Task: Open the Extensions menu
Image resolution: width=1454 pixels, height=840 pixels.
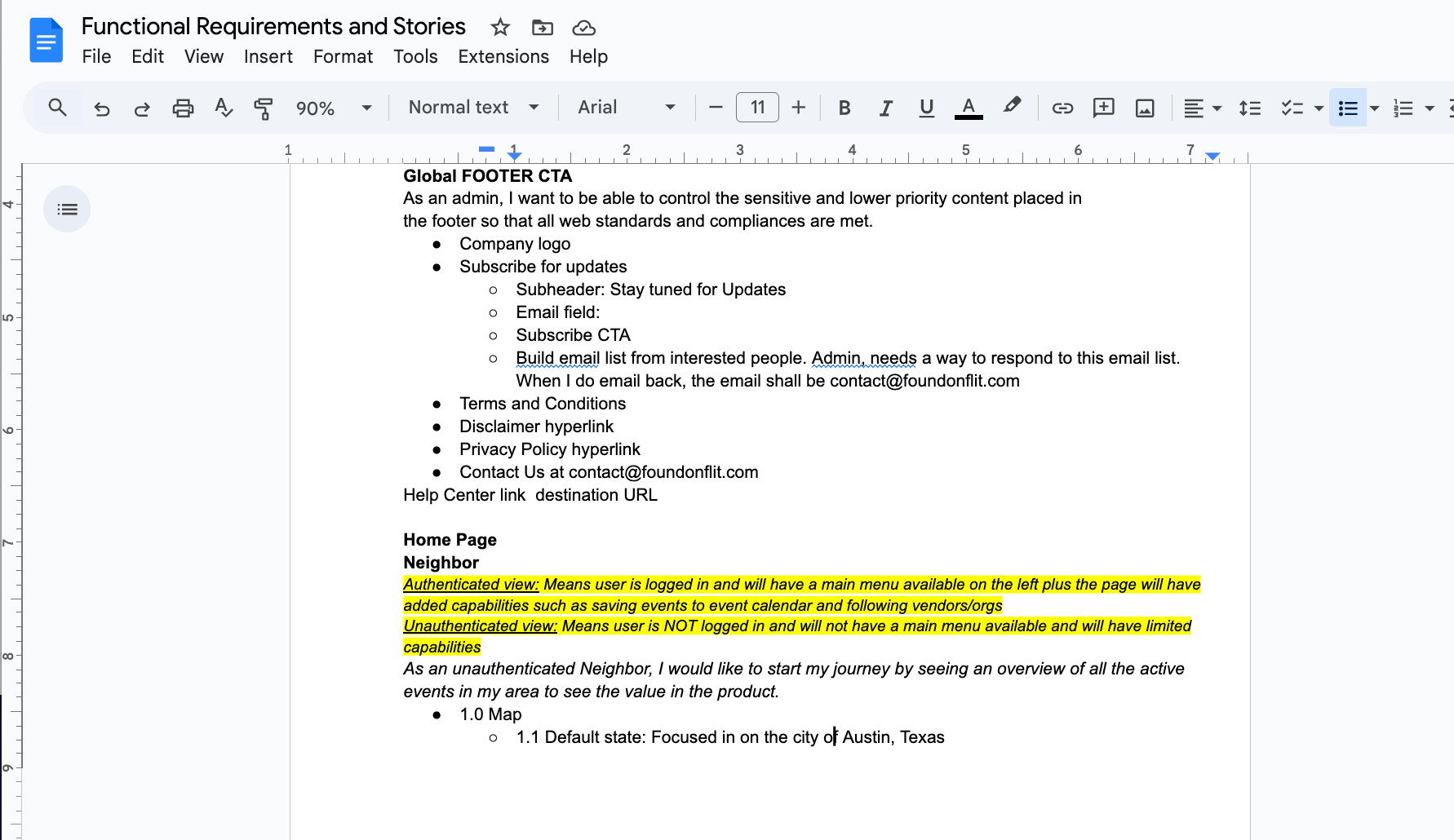Action: click(503, 56)
